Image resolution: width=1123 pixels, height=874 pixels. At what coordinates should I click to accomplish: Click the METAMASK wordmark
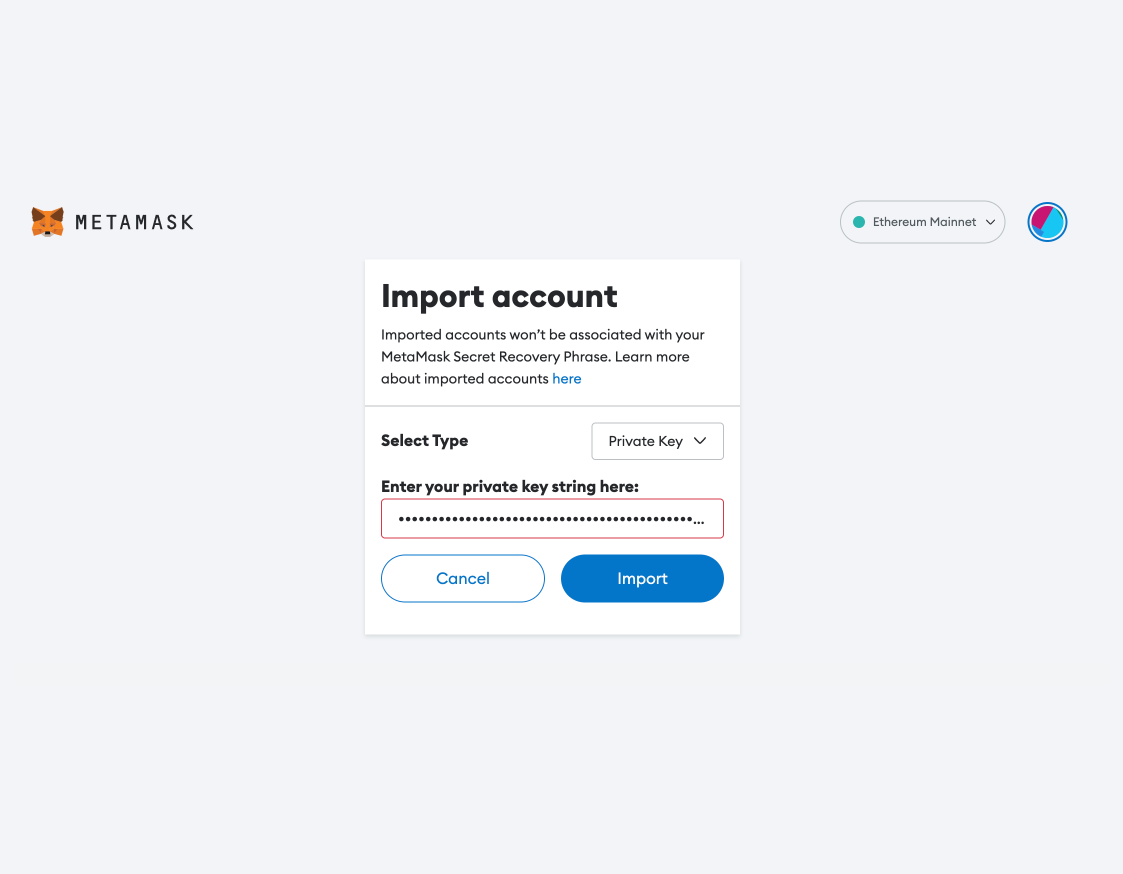coord(134,222)
